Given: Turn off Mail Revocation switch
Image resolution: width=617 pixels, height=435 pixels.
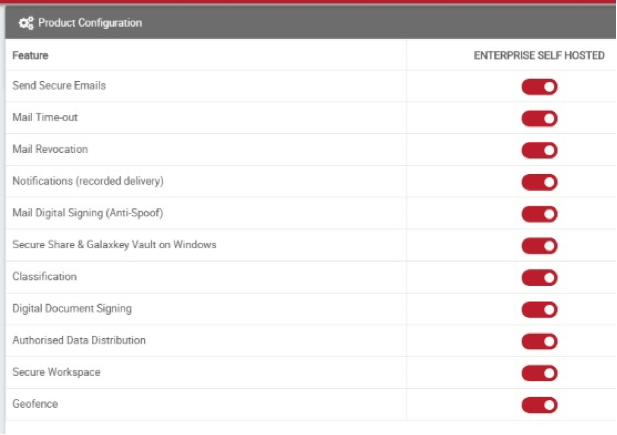Looking at the screenshot, I should pos(539,150).
